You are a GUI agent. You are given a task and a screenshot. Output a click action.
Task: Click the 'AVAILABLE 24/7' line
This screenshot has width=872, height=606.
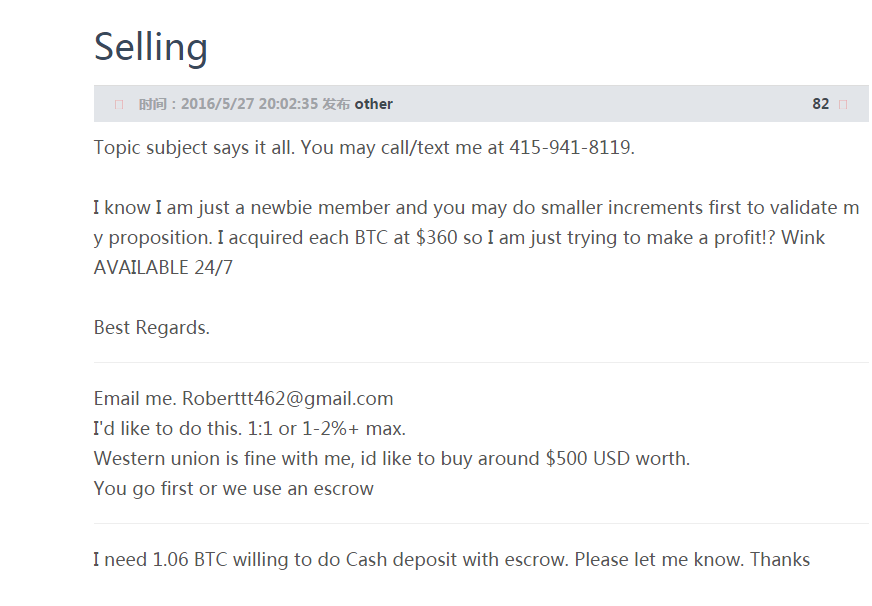(x=164, y=267)
